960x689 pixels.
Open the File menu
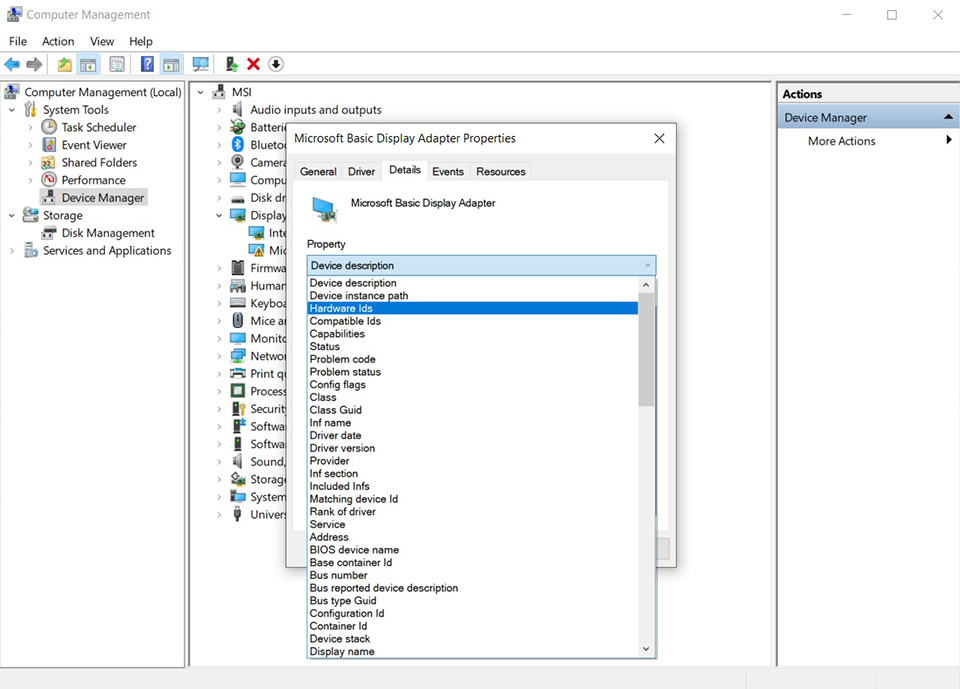pos(18,41)
